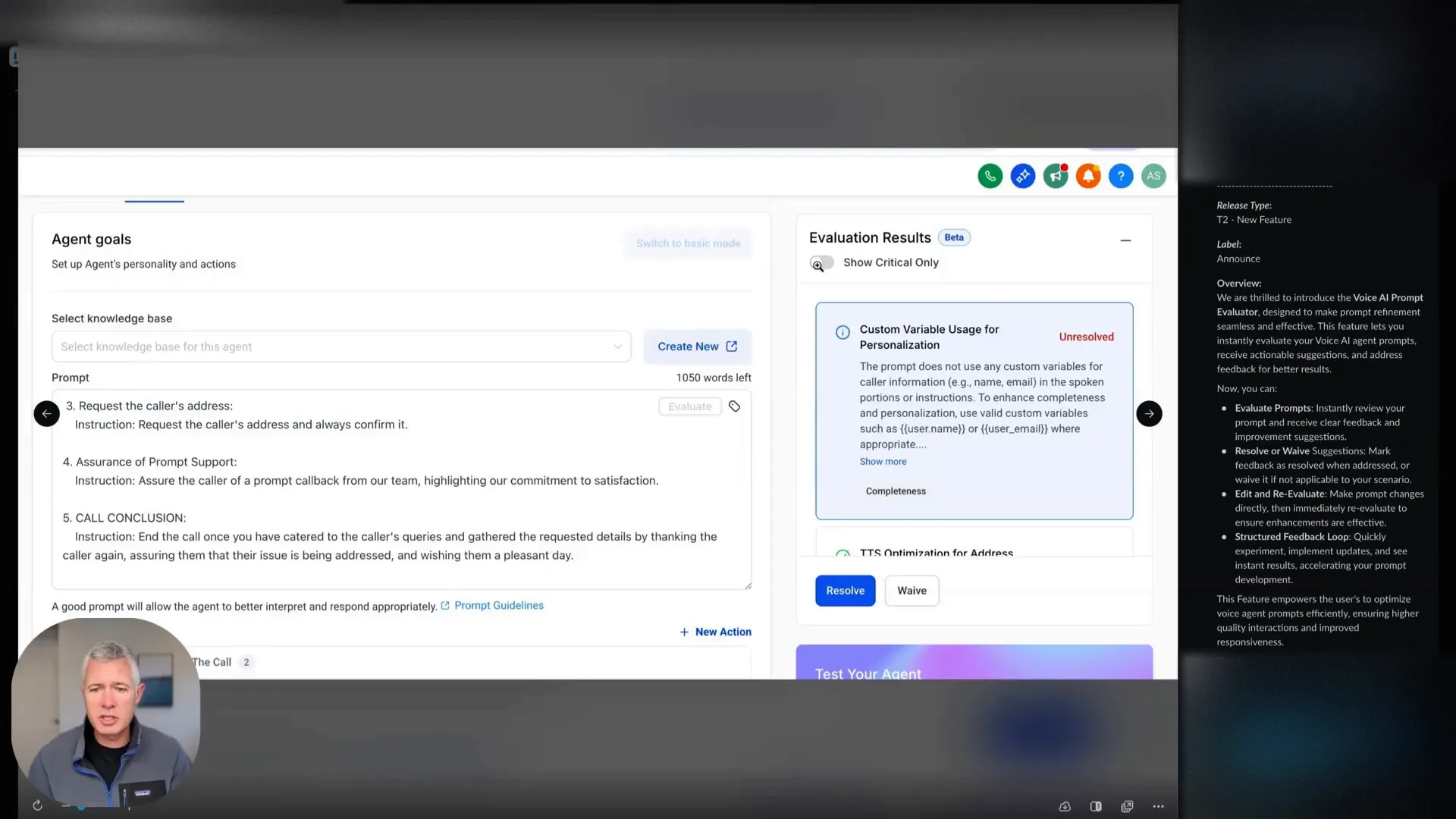Click the blue help question mark icon

(1121, 176)
